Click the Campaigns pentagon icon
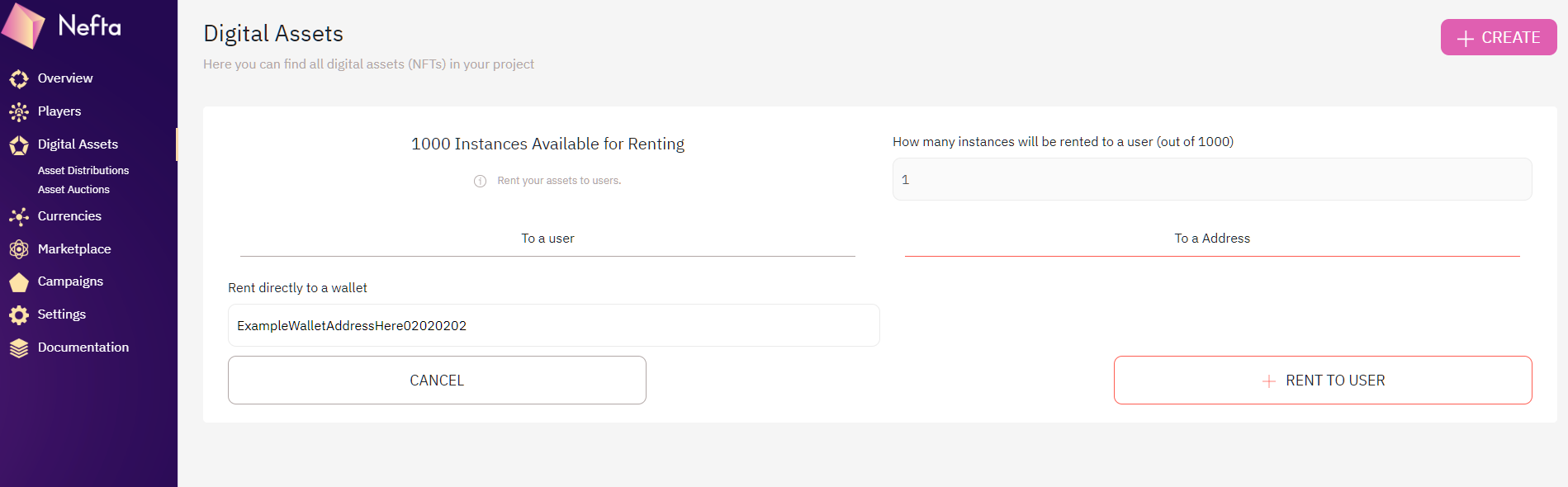 pyautogui.click(x=19, y=282)
